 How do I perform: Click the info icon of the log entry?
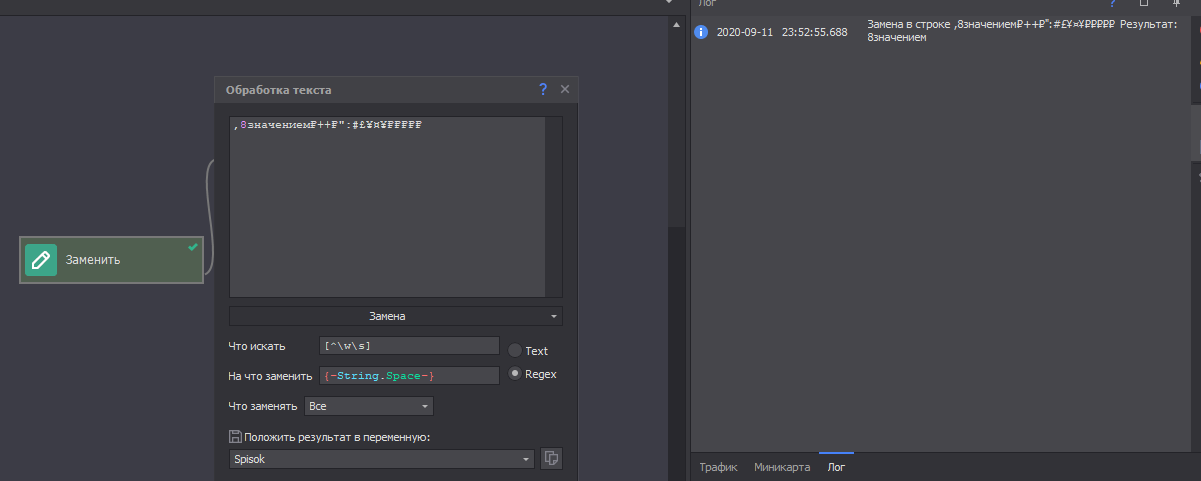(701, 32)
